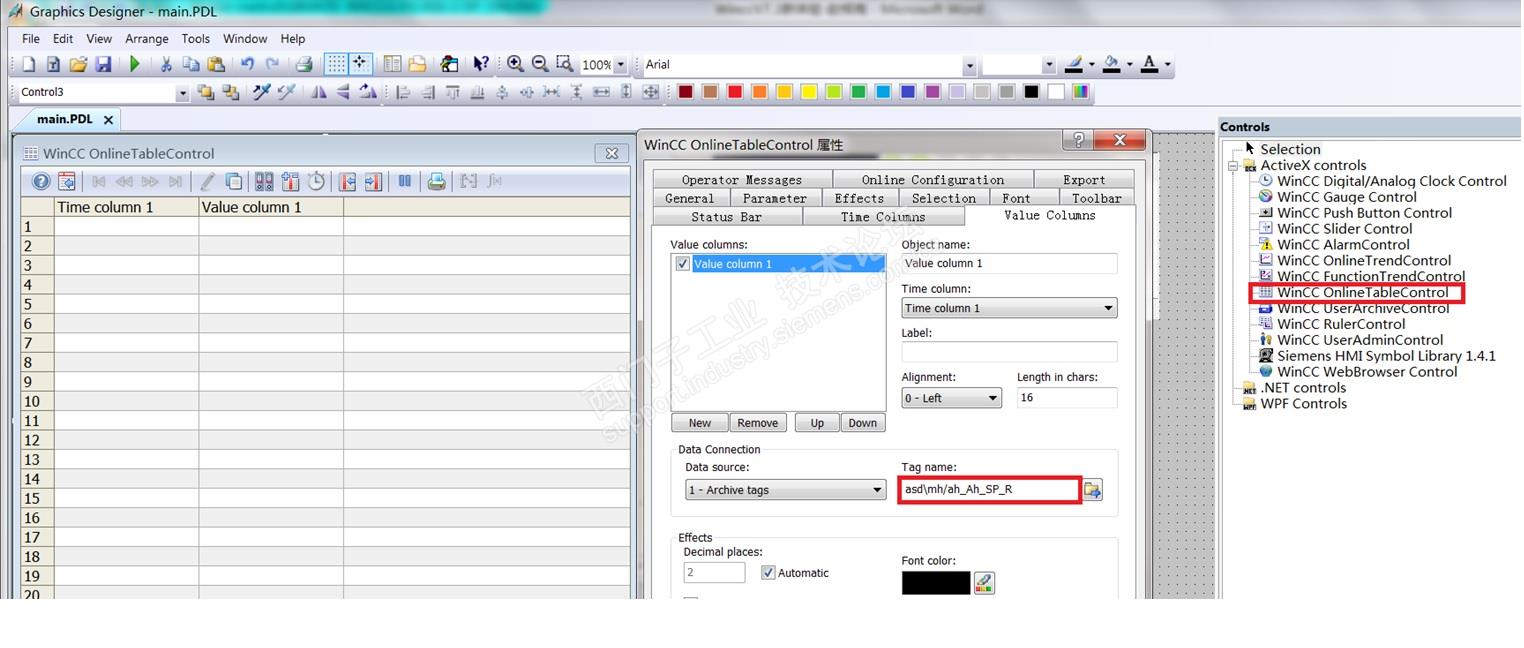Open the font color picker icon
1524x648 pixels.
[984, 583]
